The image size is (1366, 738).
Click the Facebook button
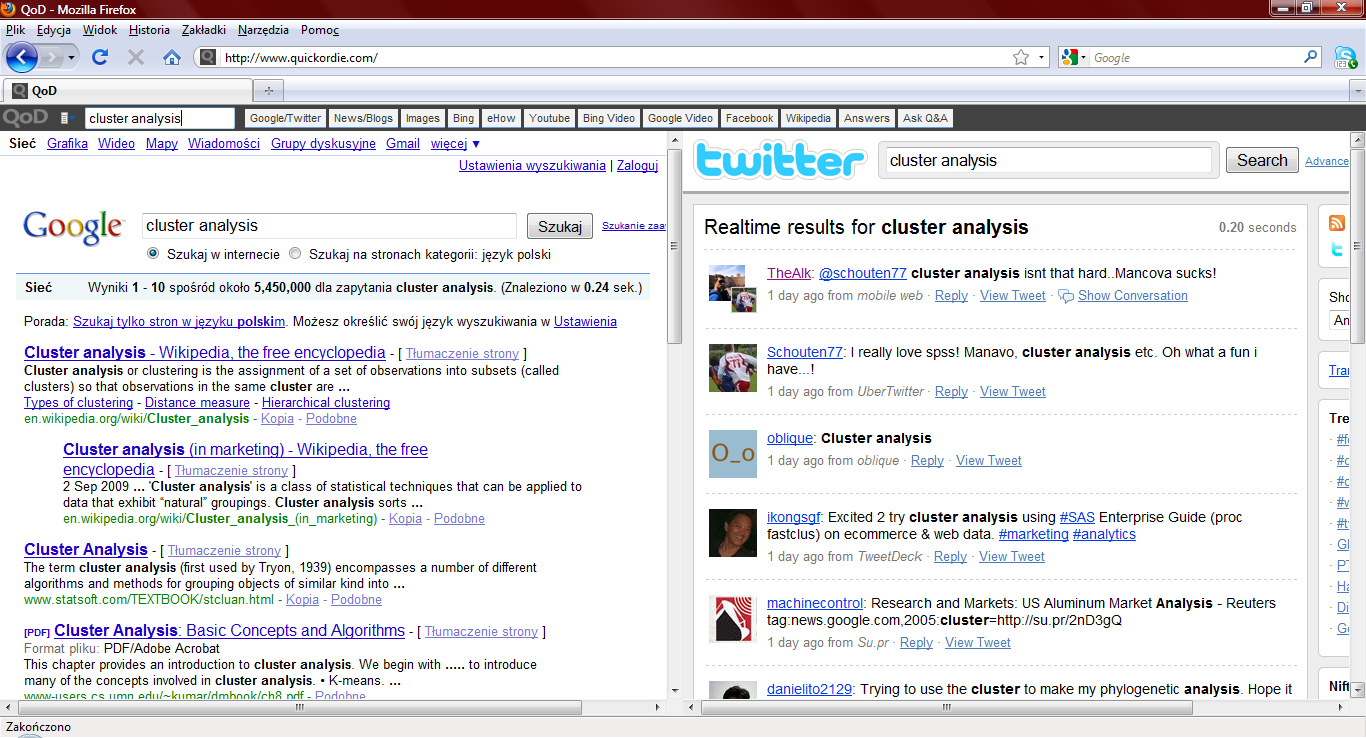coord(749,118)
